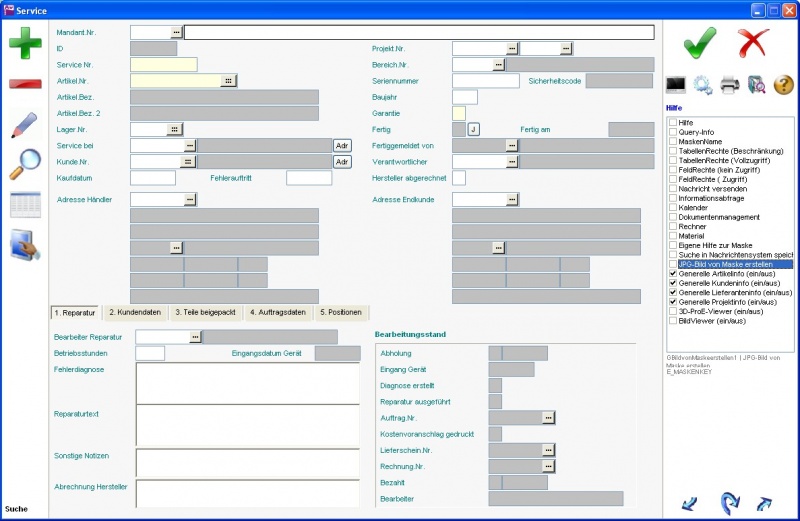This screenshot has height=521, width=800.
Task: Expand the Projekt.Nr. lookup
Action: (x=511, y=48)
